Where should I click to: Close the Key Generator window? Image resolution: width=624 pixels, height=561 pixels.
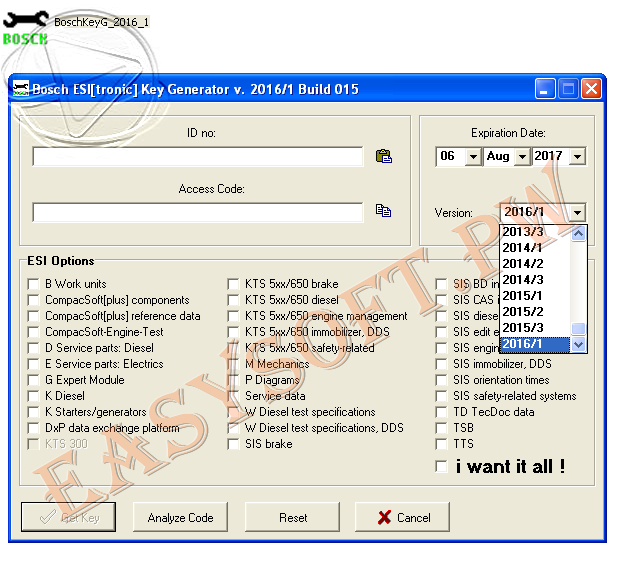[x=591, y=89]
